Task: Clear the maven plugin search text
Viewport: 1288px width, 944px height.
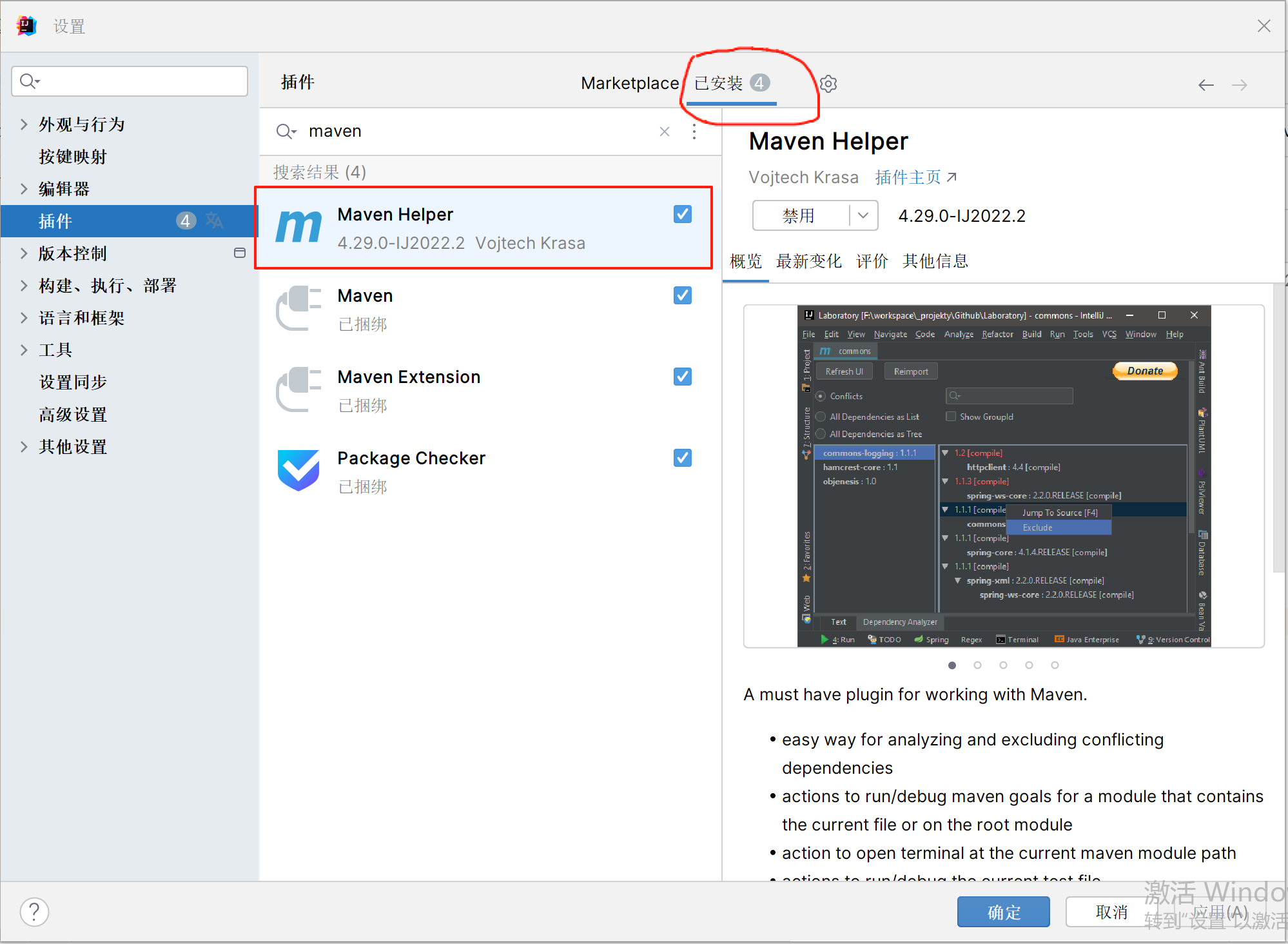Action: tap(665, 132)
